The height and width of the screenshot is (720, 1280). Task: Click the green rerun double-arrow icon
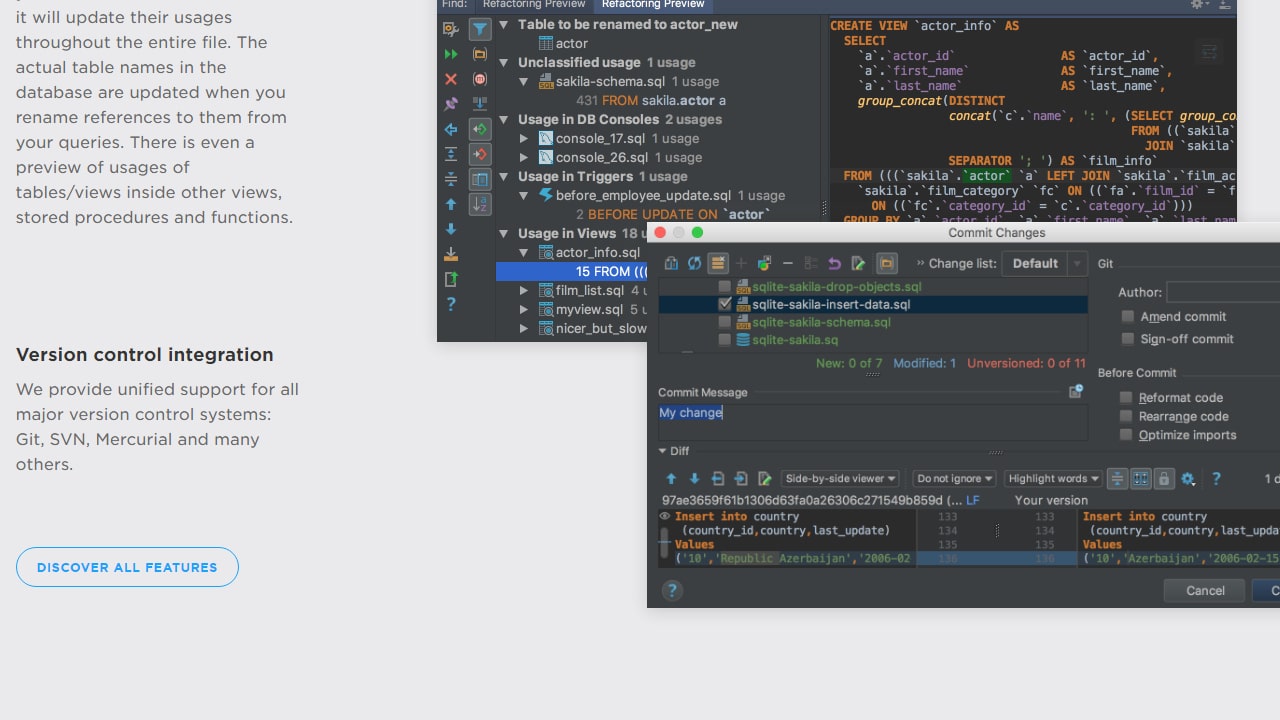point(451,54)
